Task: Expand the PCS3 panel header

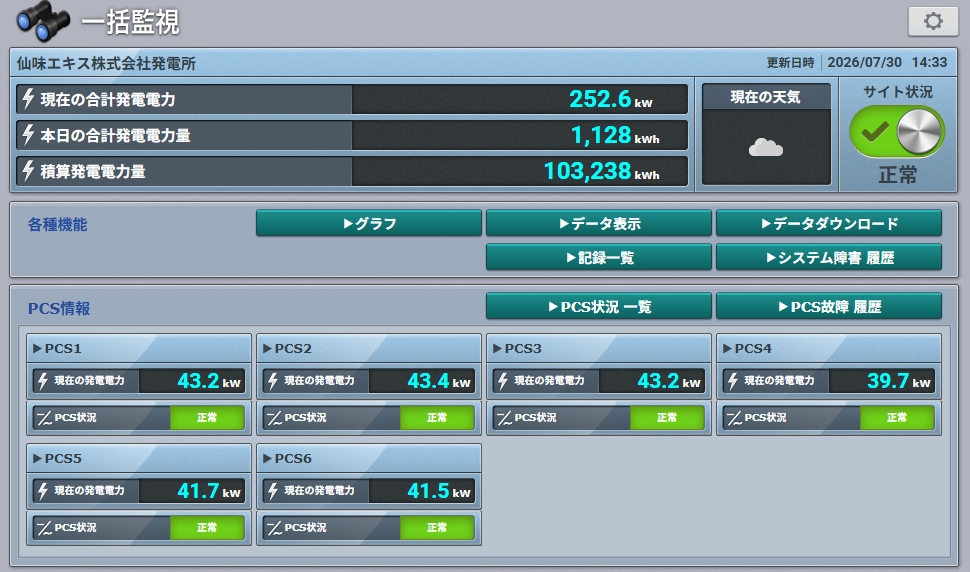Action: (x=599, y=348)
